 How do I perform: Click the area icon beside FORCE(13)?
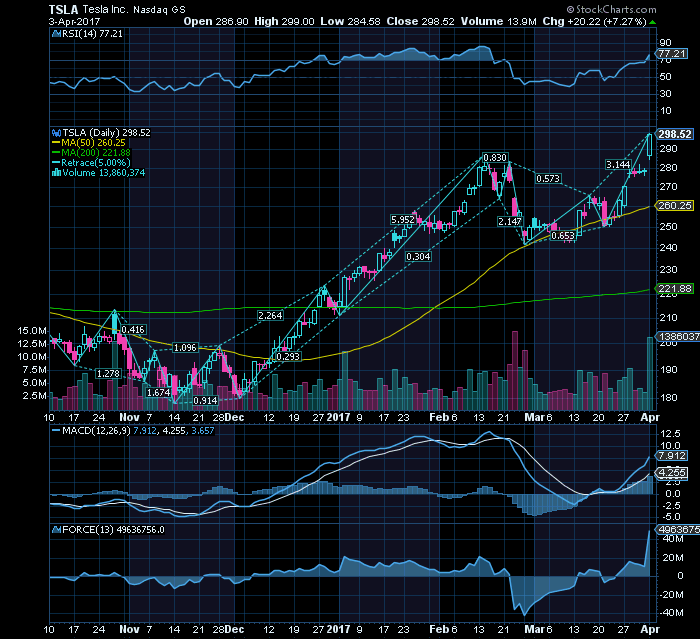(x=56, y=530)
